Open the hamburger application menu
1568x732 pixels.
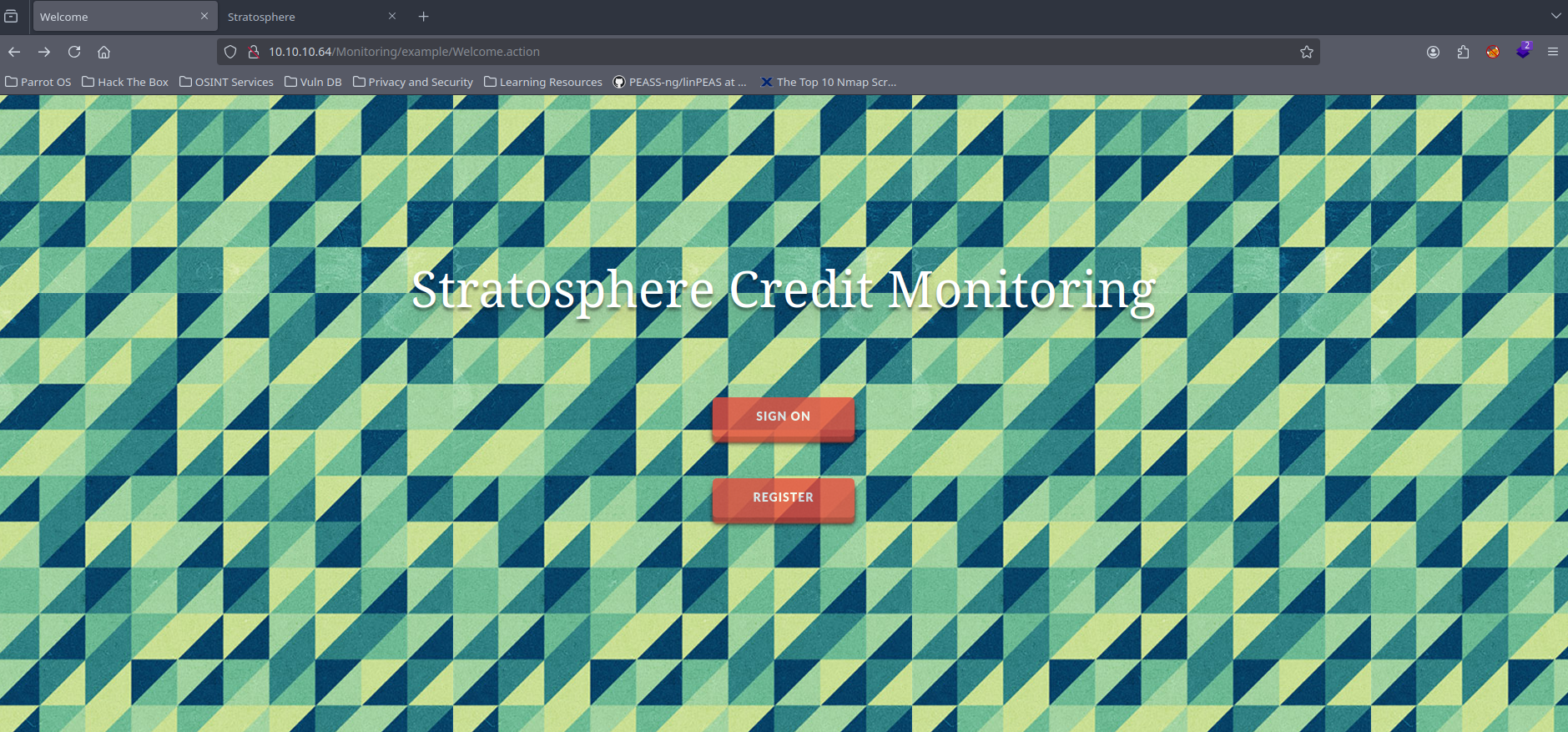[x=1552, y=52]
